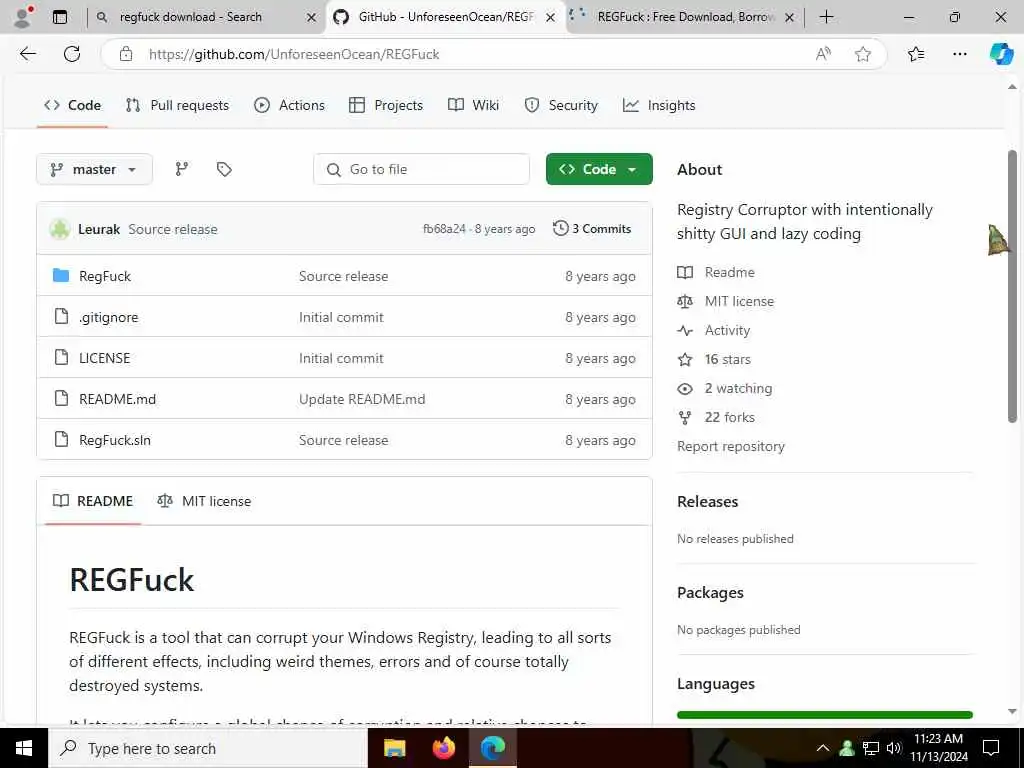The height and width of the screenshot is (768, 1024).
Task: Focus the Go to file search box
Action: click(x=421, y=169)
